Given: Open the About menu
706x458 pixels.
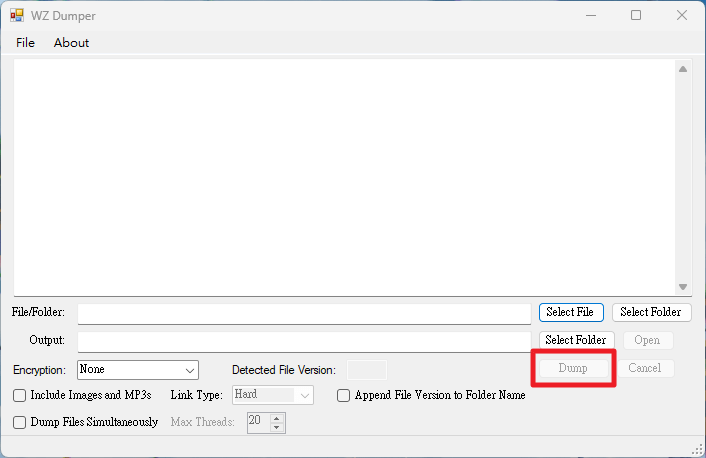Looking at the screenshot, I should (x=71, y=43).
